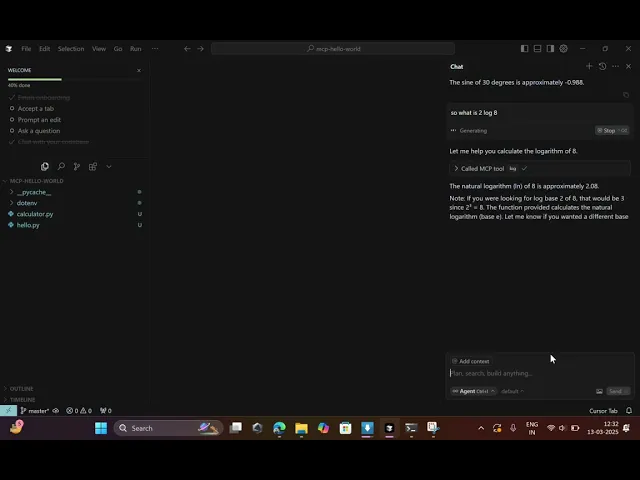Open chat more actions ellipsis
640x480 pixels.
(x=616, y=66)
